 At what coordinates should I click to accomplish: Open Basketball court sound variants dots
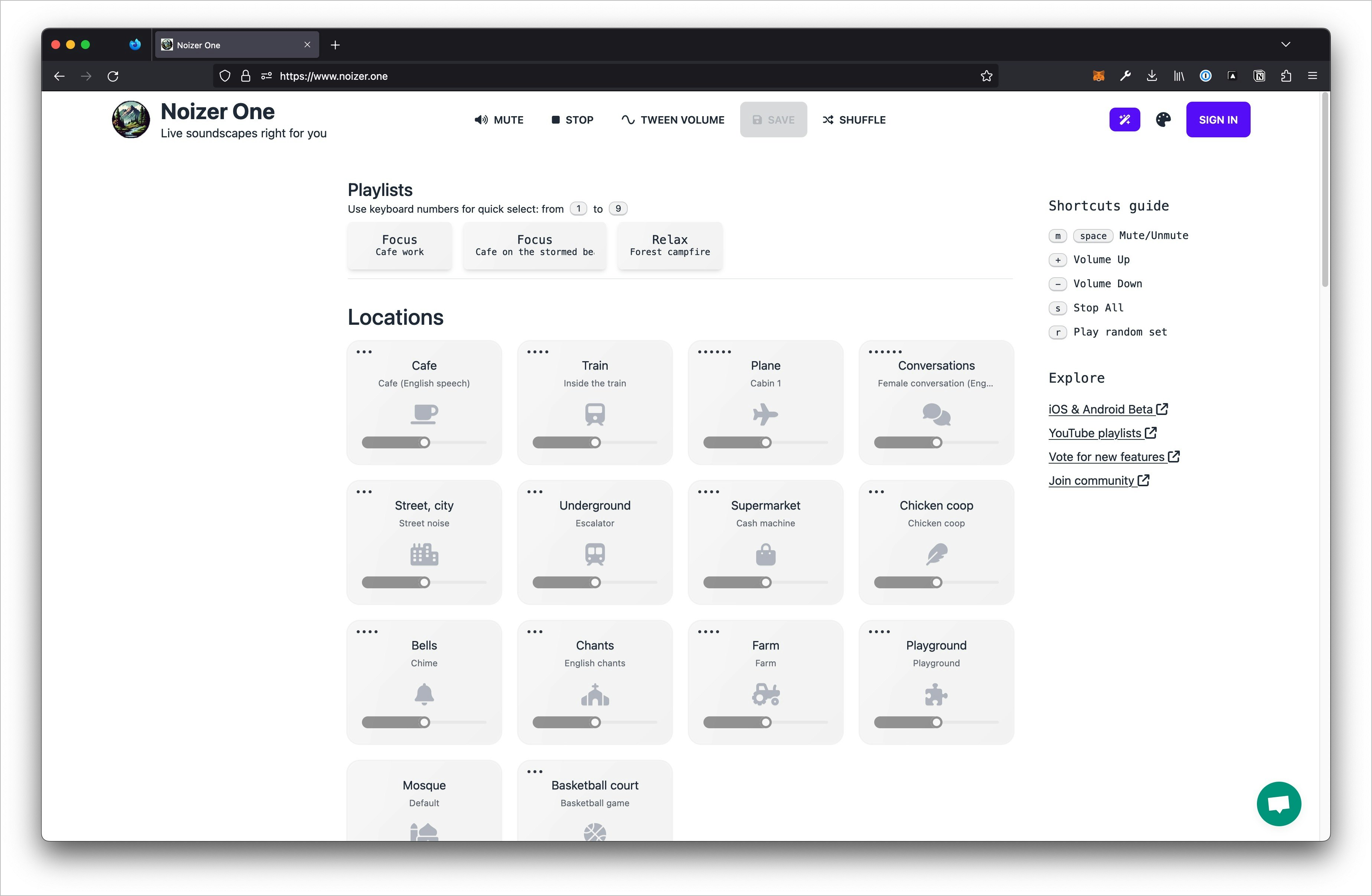[535, 771]
